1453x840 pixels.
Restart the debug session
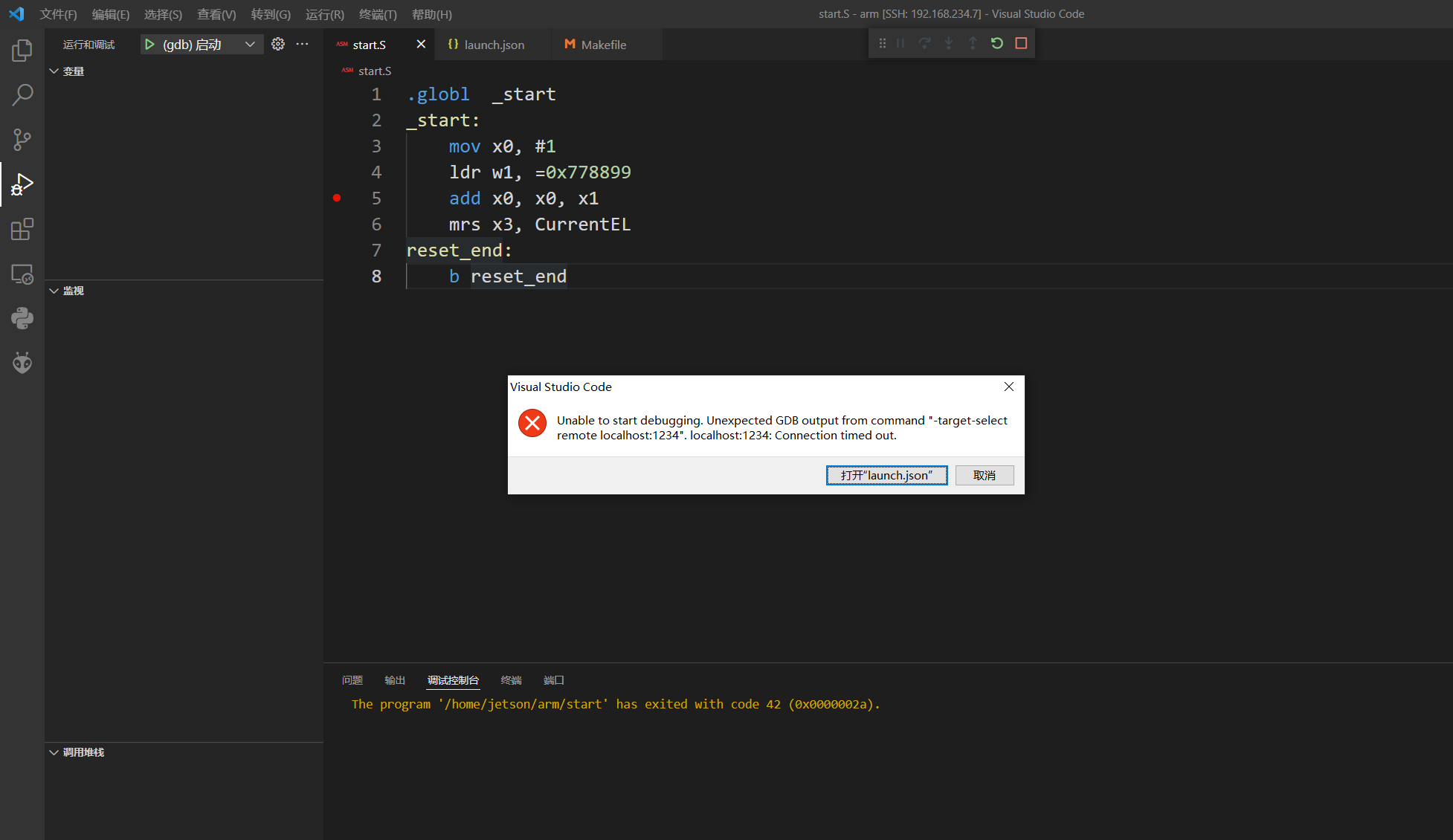point(997,43)
